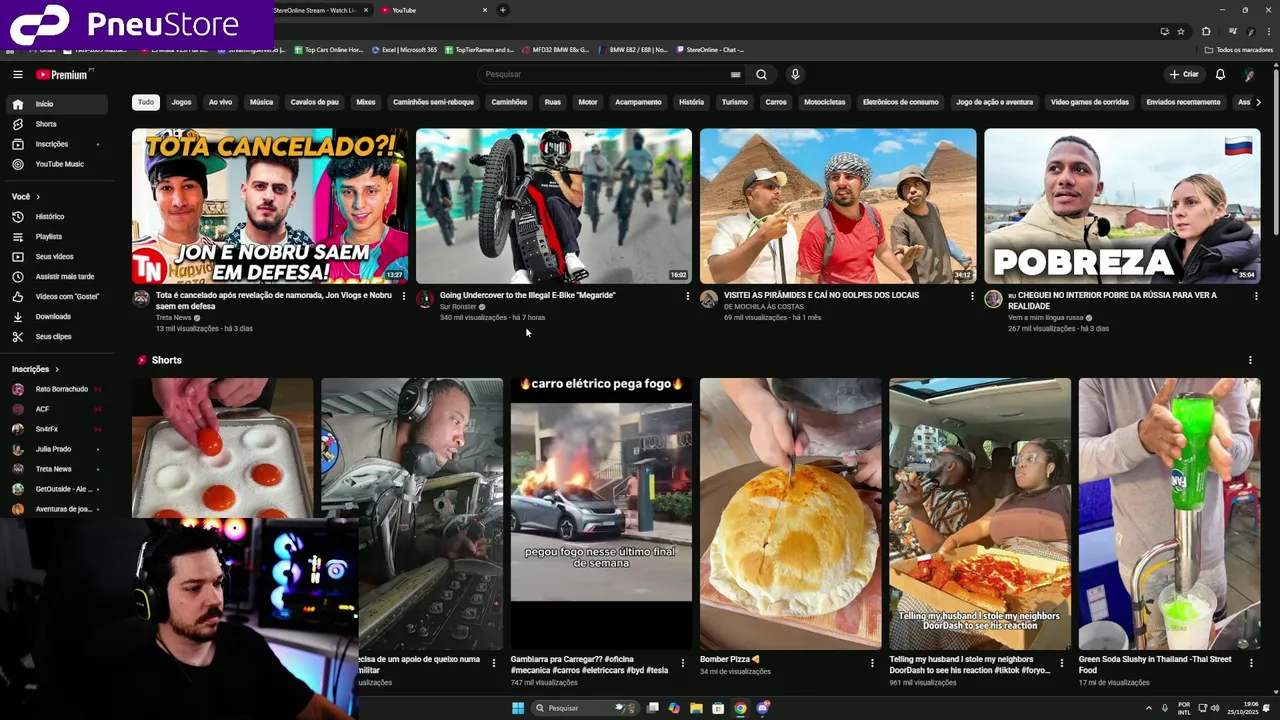Viewport: 1280px width, 720px height.
Task: Click the magnifier search button
Action: tap(761, 74)
